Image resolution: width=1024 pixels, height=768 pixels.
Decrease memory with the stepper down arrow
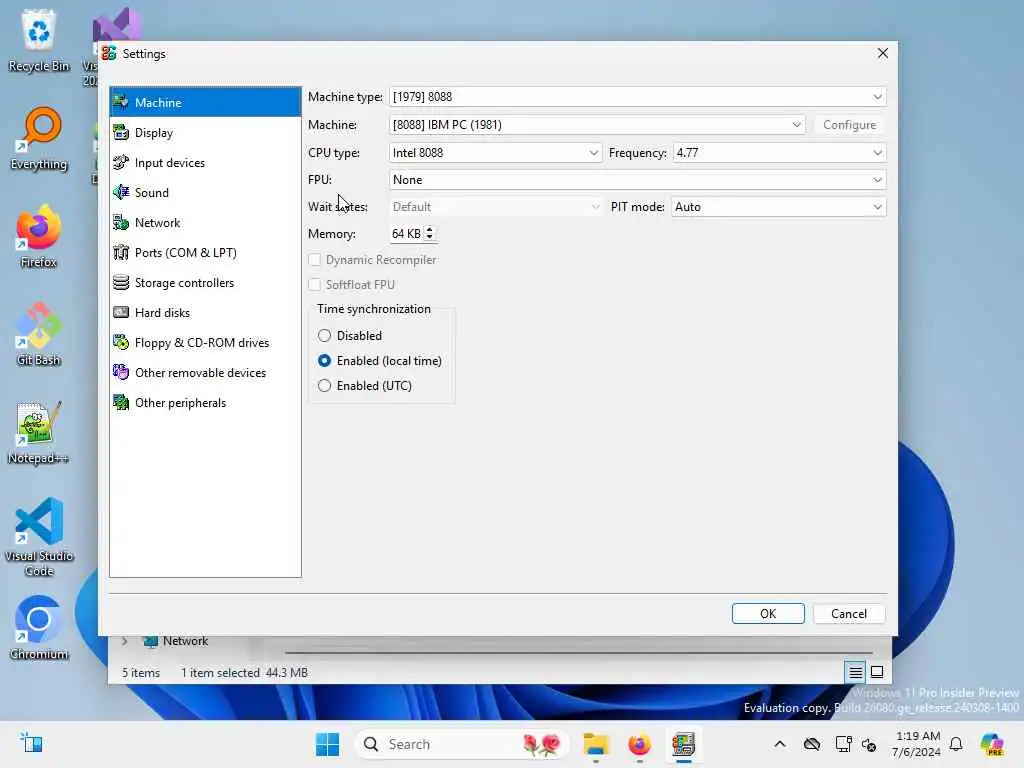point(429,237)
